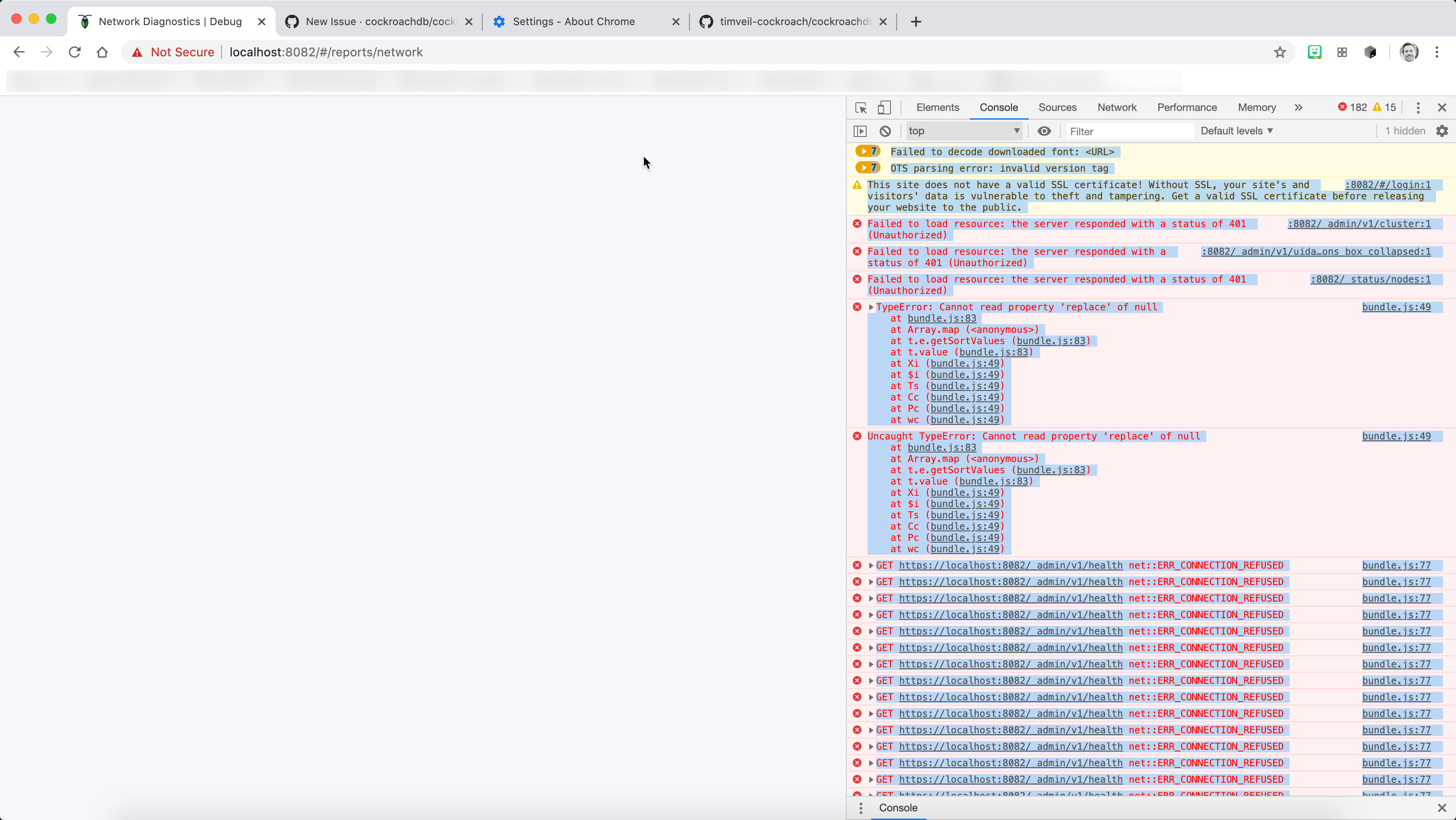Switch to the Sources DevTools tab
Image resolution: width=1456 pixels, height=820 pixels.
click(x=1057, y=107)
